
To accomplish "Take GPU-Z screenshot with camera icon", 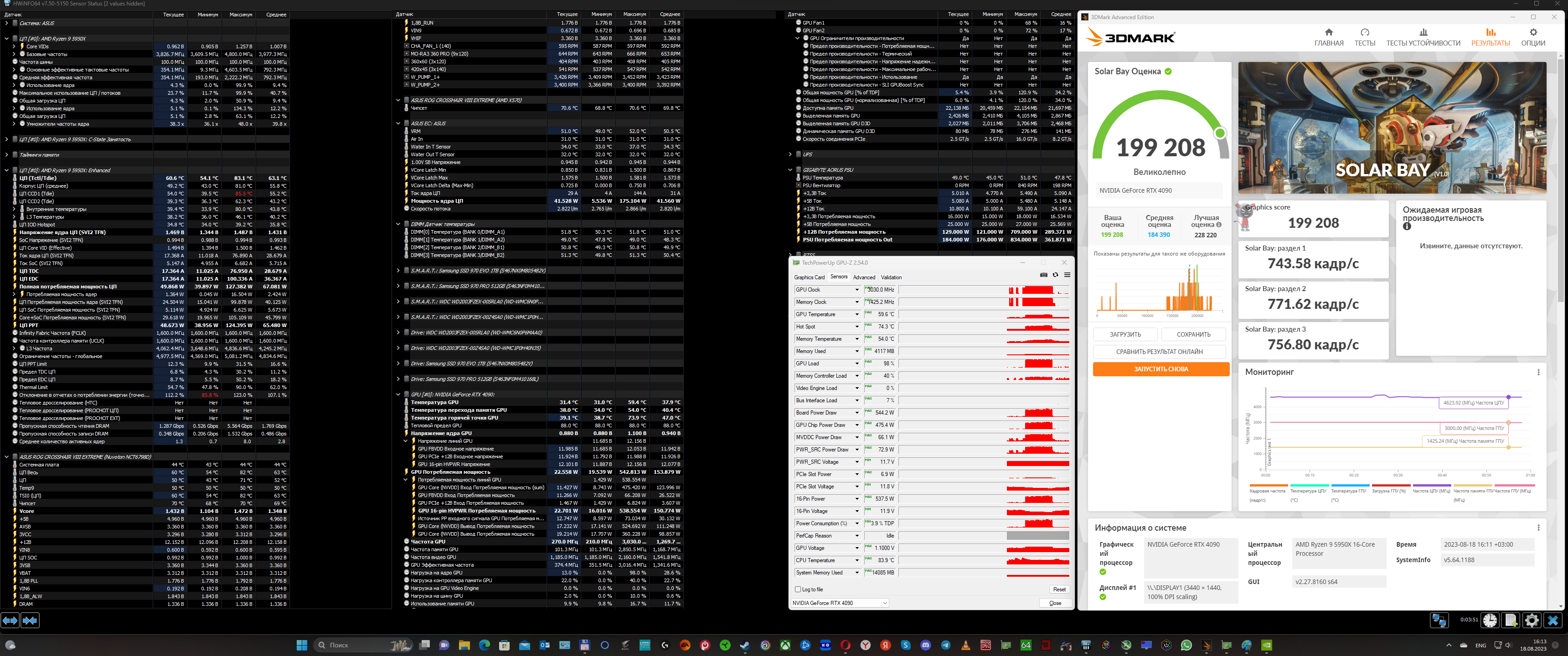I will coord(1043,275).
